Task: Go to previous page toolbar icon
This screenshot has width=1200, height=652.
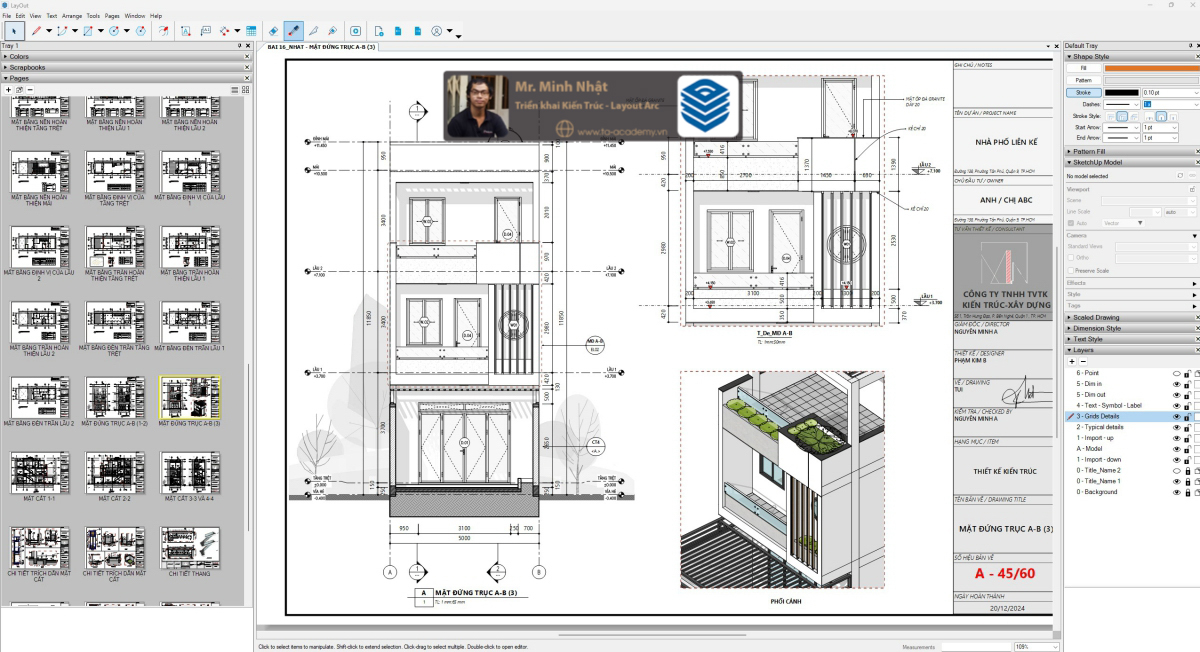Action: point(397,31)
